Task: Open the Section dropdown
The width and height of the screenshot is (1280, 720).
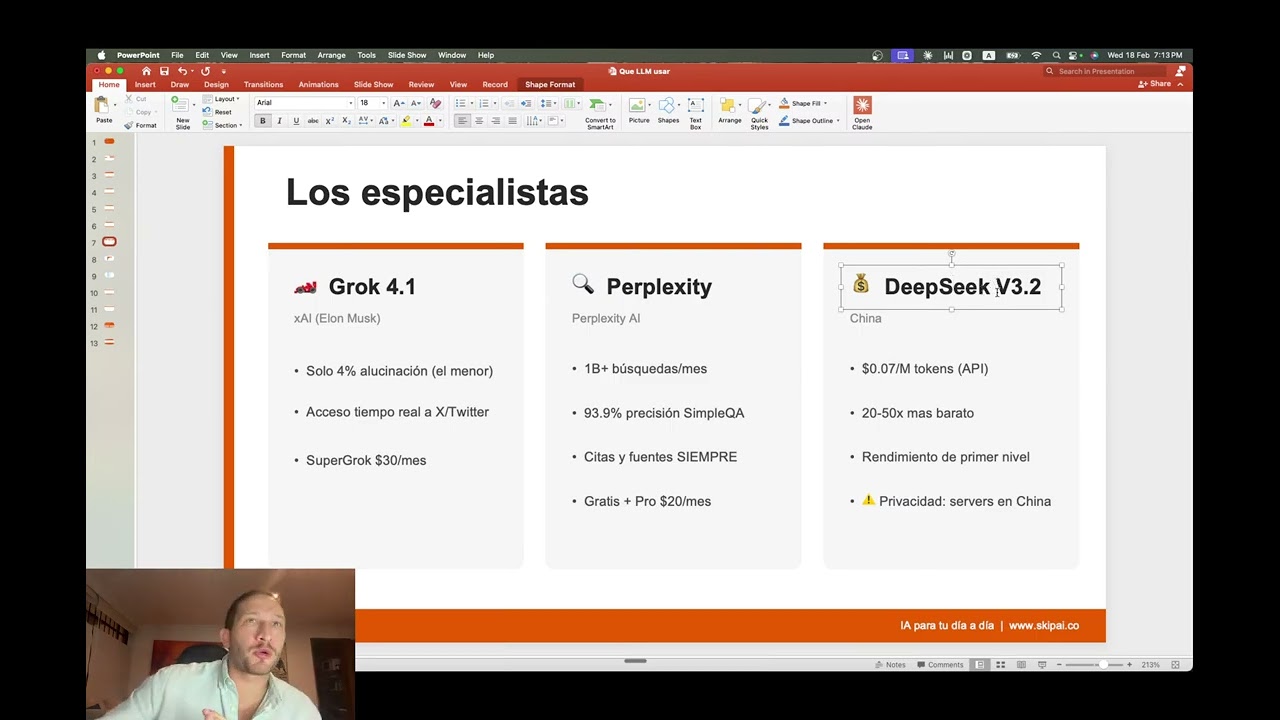Action: pos(222,125)
